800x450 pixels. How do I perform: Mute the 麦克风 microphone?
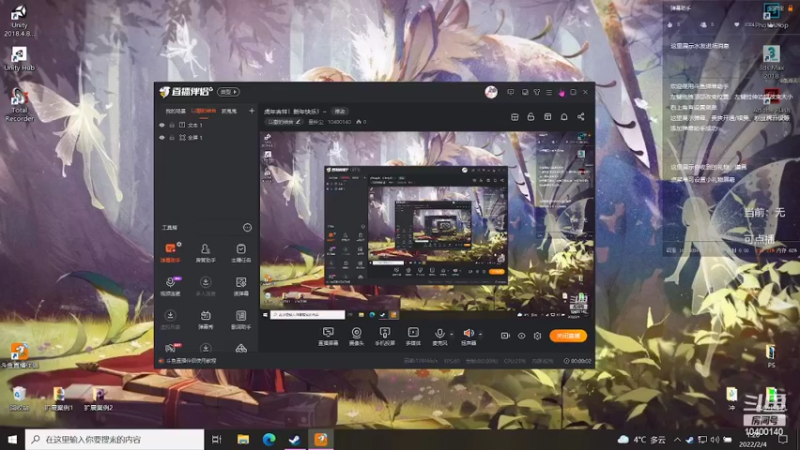pos(439,336)
